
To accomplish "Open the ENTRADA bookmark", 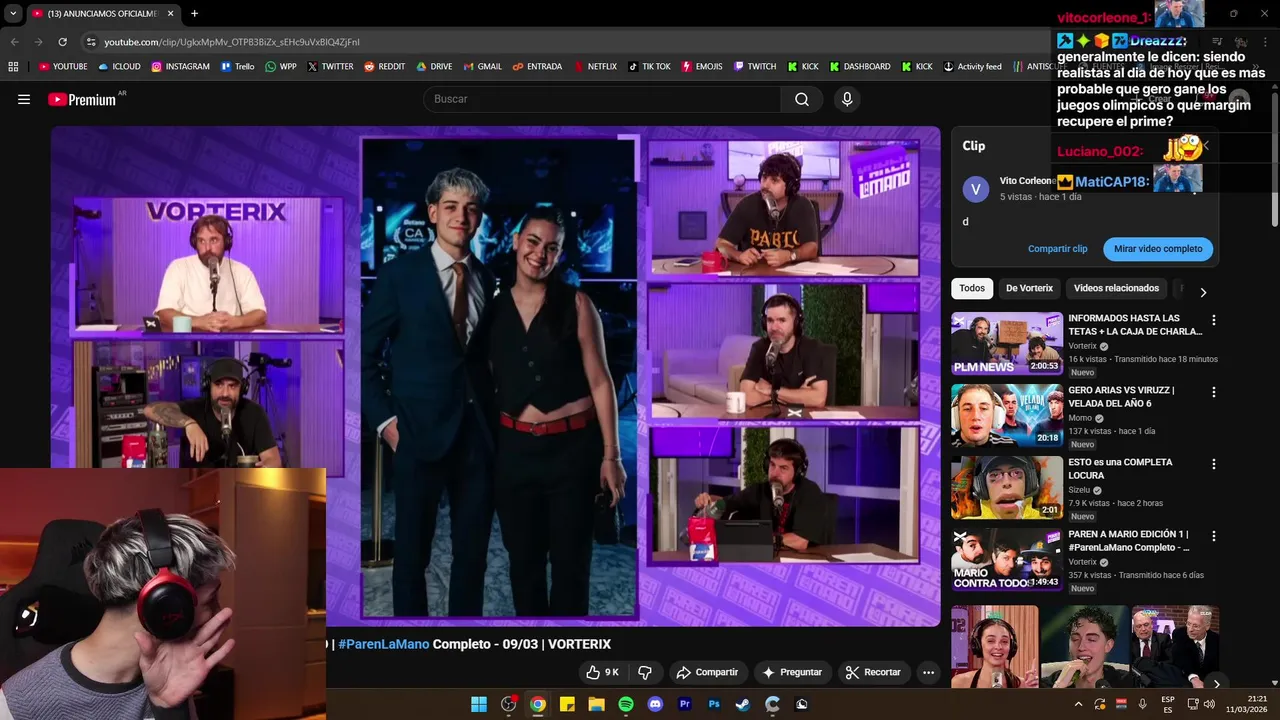I will [538, 67].
